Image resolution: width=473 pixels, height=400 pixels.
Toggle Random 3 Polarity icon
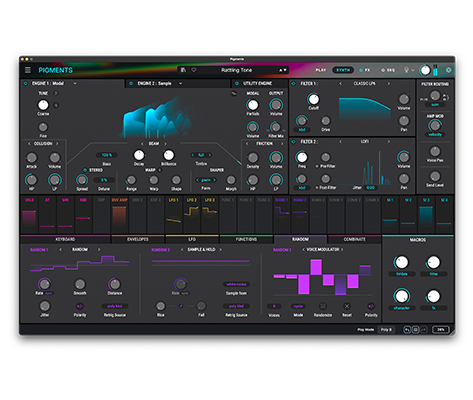[x=371, y=306]
